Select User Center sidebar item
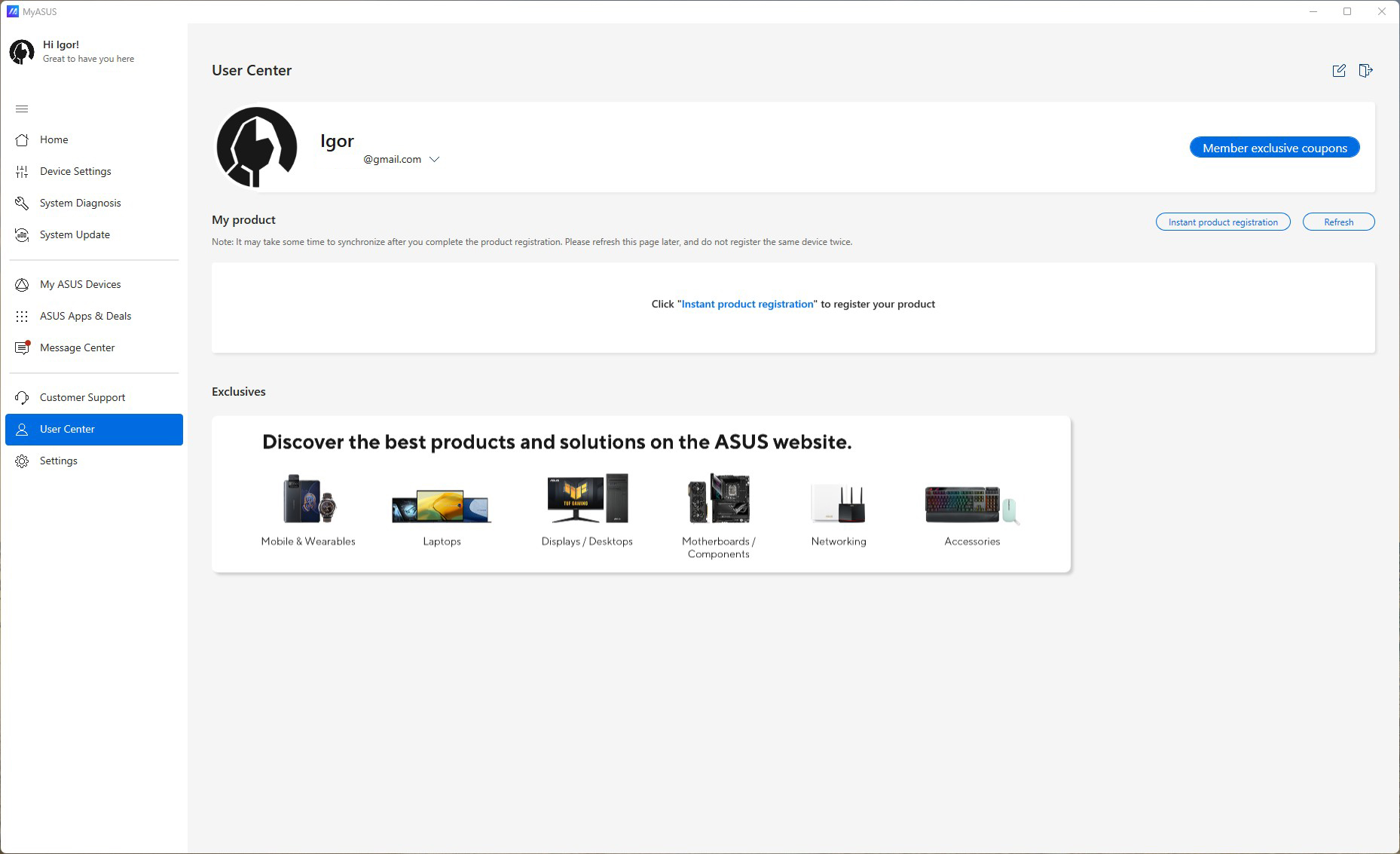Screen dimensions: 1400x854 94,429
